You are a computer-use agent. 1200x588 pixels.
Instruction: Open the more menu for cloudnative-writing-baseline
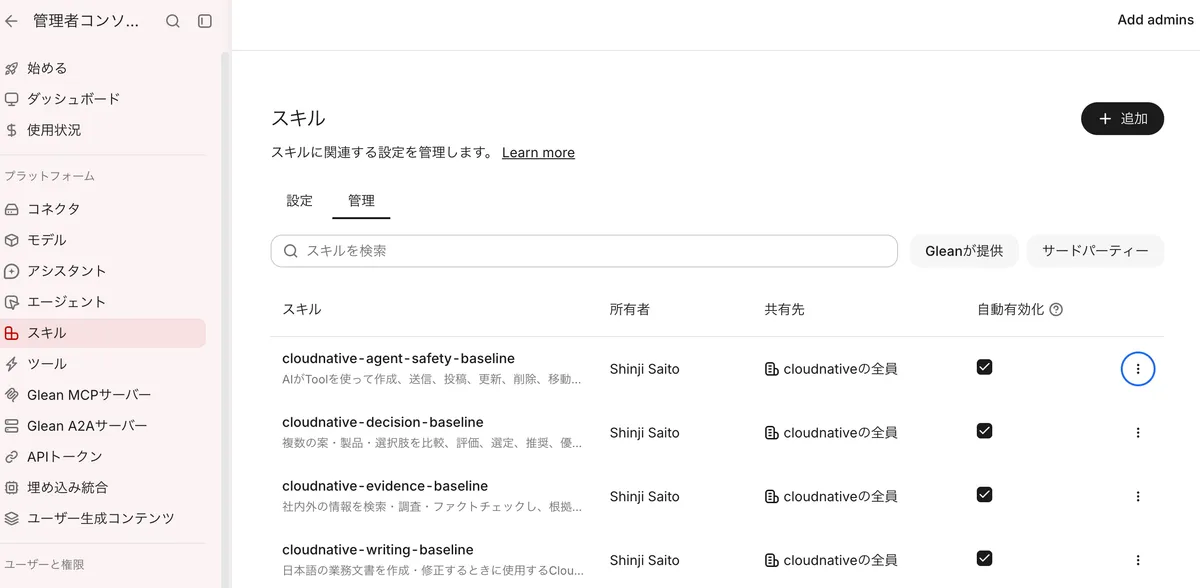point(1138,560)
